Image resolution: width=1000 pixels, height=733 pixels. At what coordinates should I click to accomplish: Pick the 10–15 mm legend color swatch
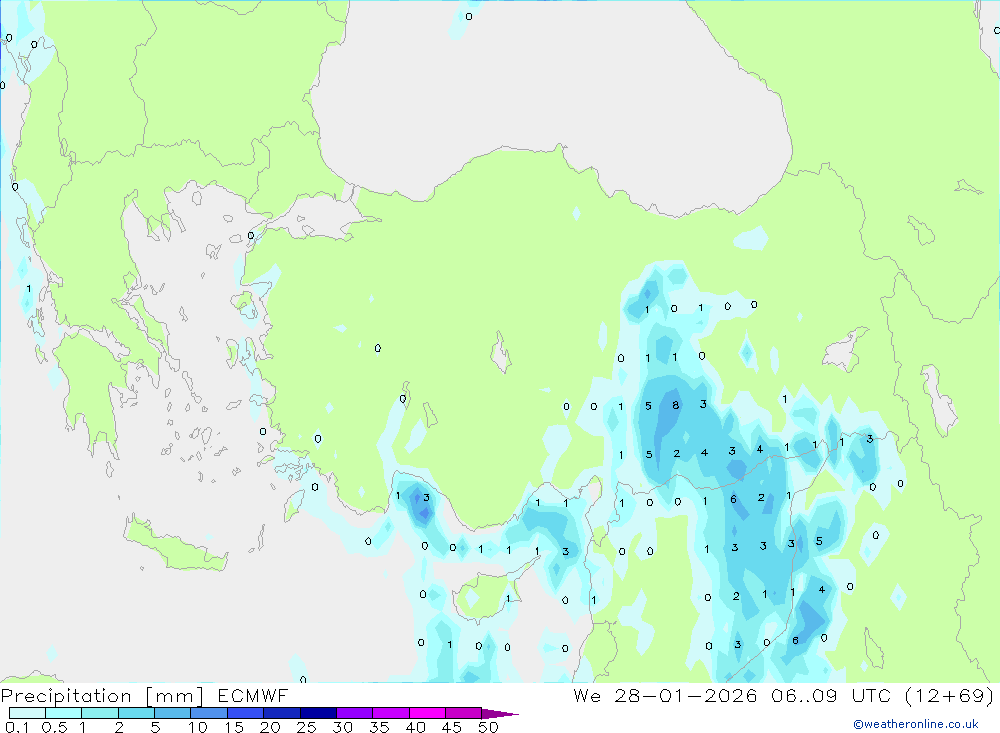[x=209, y=713]
